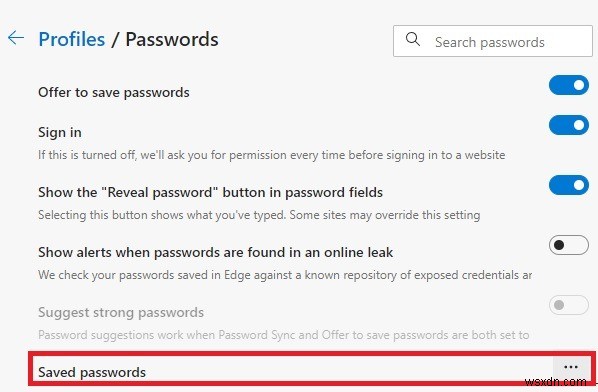
Task: Select the Offer to save passwords label
Action: tap(114, 92)
